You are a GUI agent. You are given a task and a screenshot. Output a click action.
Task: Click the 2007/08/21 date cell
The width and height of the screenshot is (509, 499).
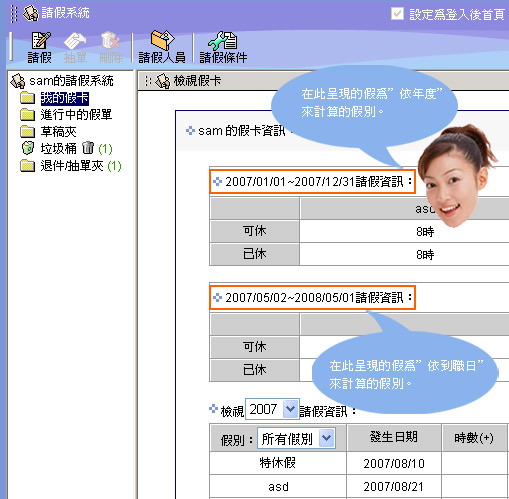pos(394,487)
